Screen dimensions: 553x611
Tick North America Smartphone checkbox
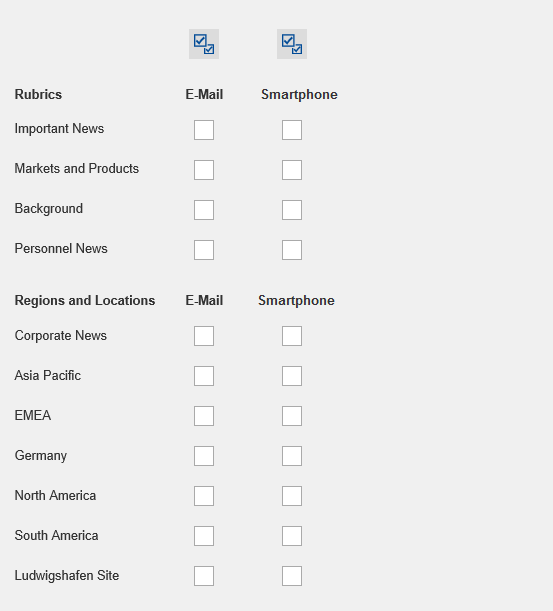(292, 496)
